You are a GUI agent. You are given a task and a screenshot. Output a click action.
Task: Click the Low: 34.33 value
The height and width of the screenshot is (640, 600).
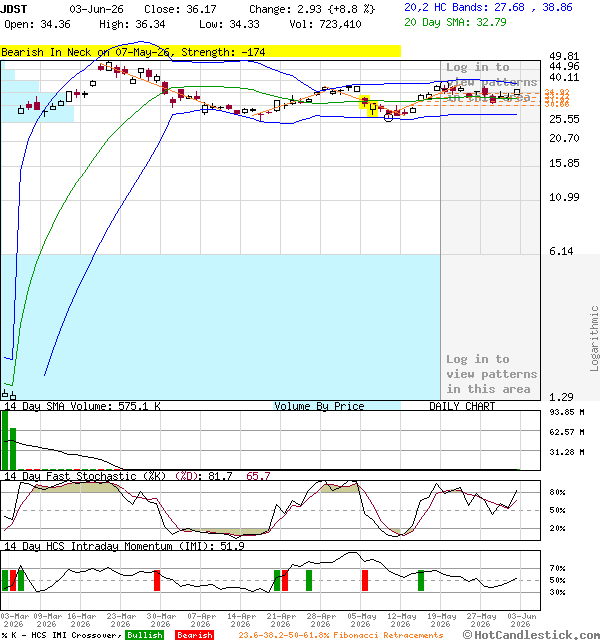pos(229,24)
